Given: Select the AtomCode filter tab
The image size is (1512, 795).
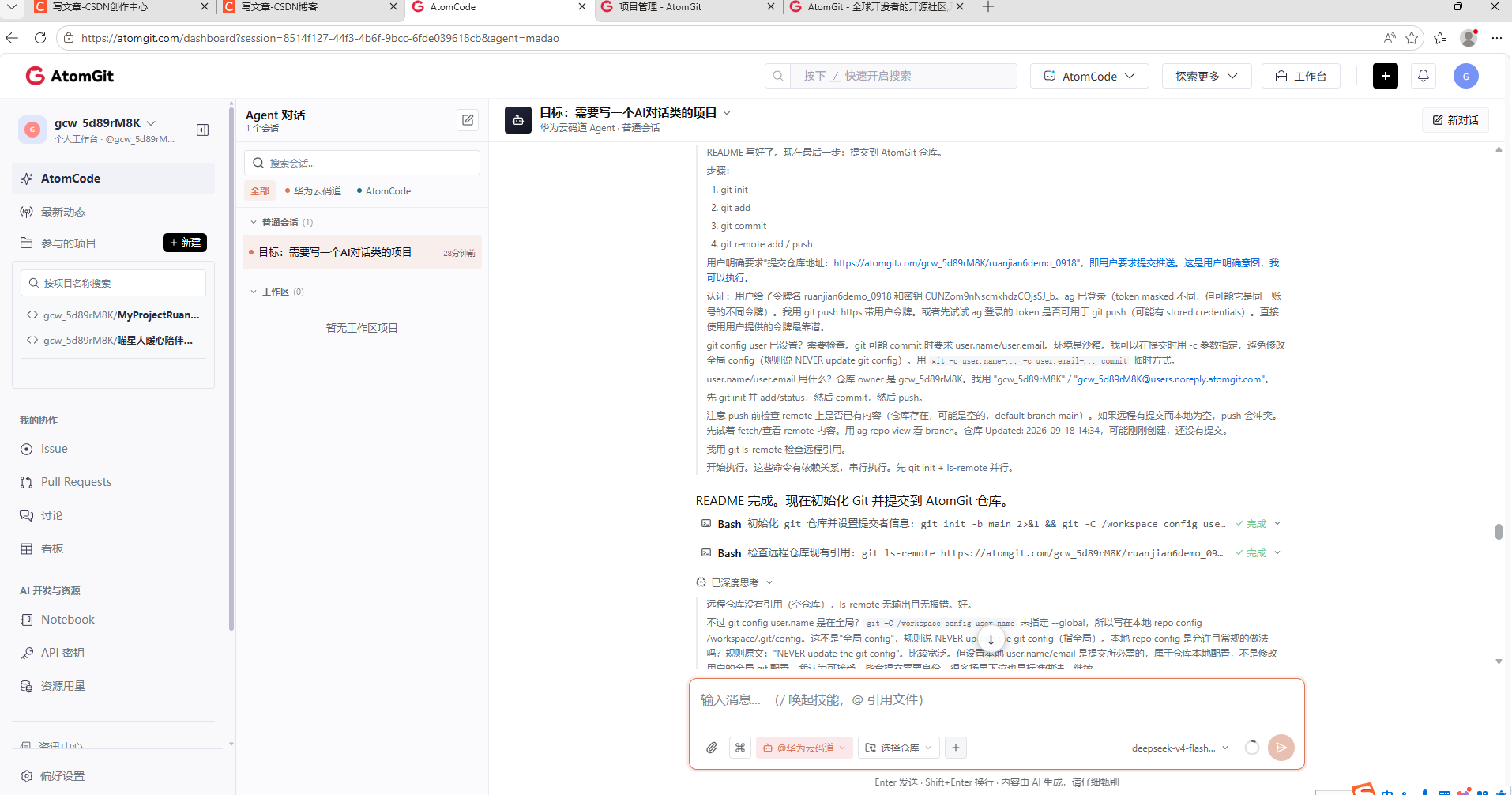Looking at the screenshot, I should tap(383, 190).
